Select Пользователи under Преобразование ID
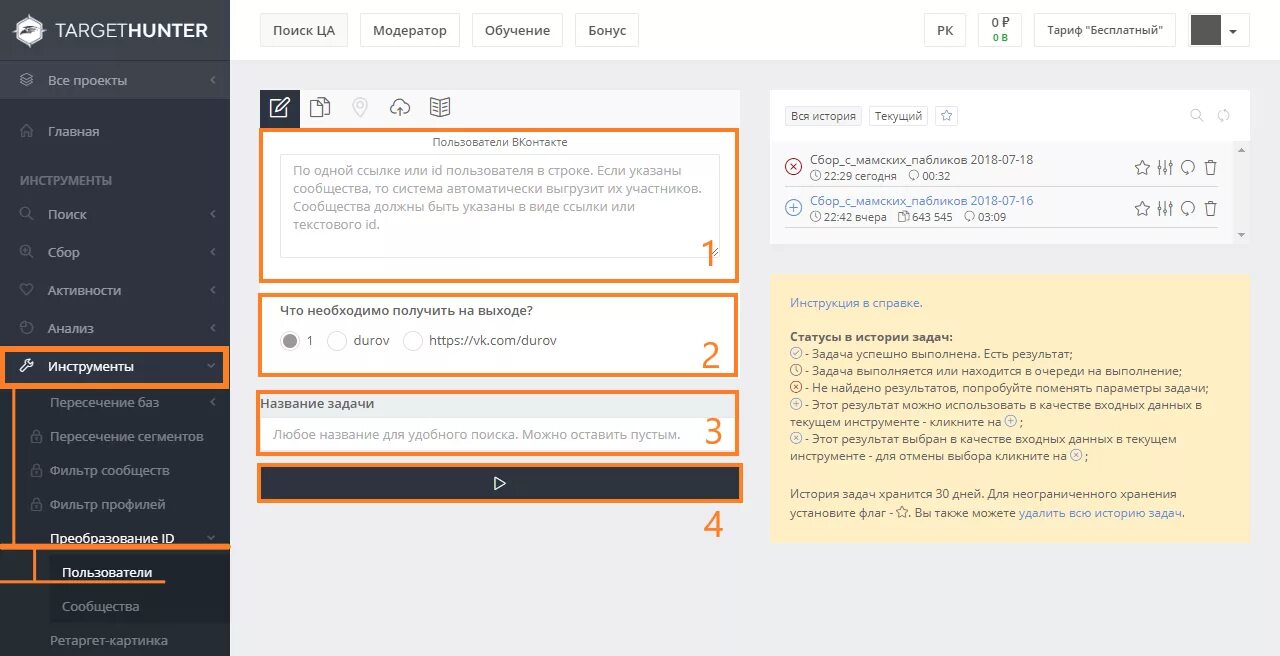 107,572
